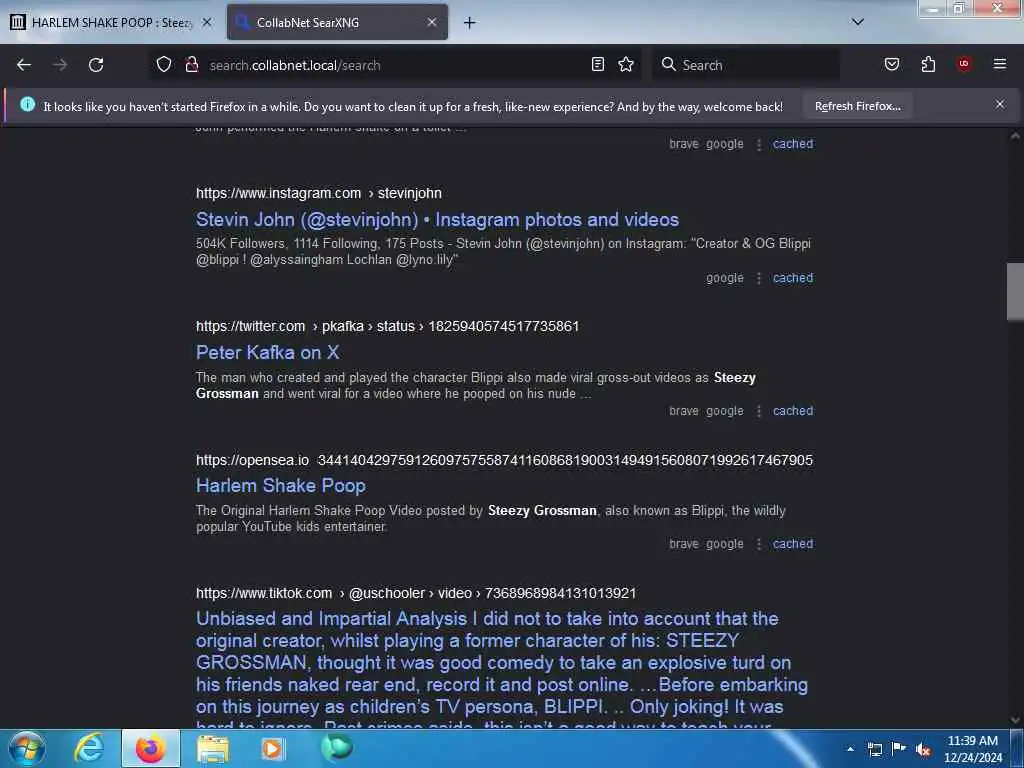Open cached link of the toilet result

[x=793, y=144]
